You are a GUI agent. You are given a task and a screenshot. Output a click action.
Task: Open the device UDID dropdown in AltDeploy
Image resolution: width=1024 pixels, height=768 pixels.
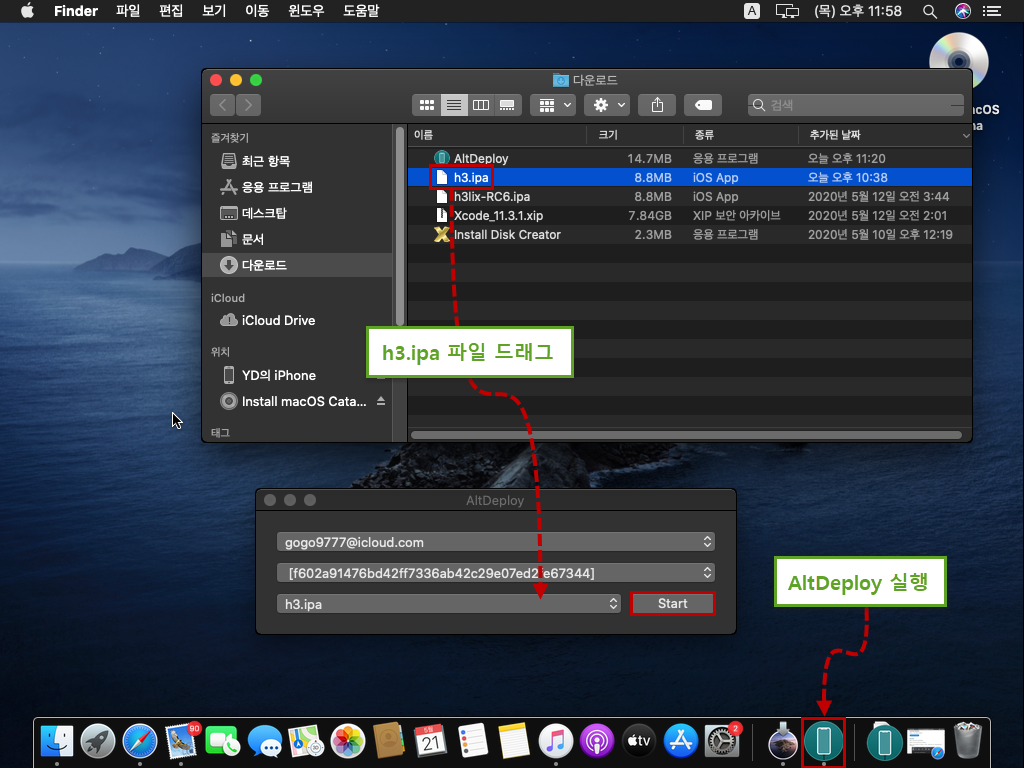[496, 573]
